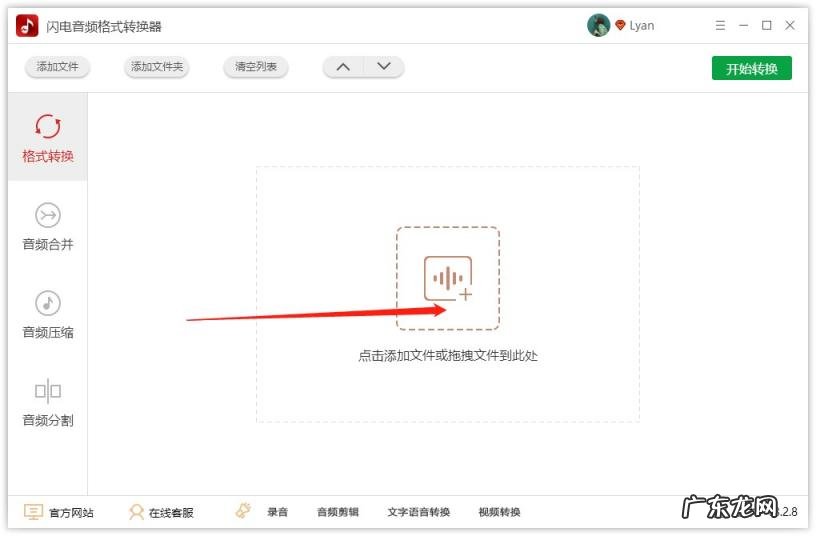Go to 音频分割 in the sidebar

[x=47, y=402]
